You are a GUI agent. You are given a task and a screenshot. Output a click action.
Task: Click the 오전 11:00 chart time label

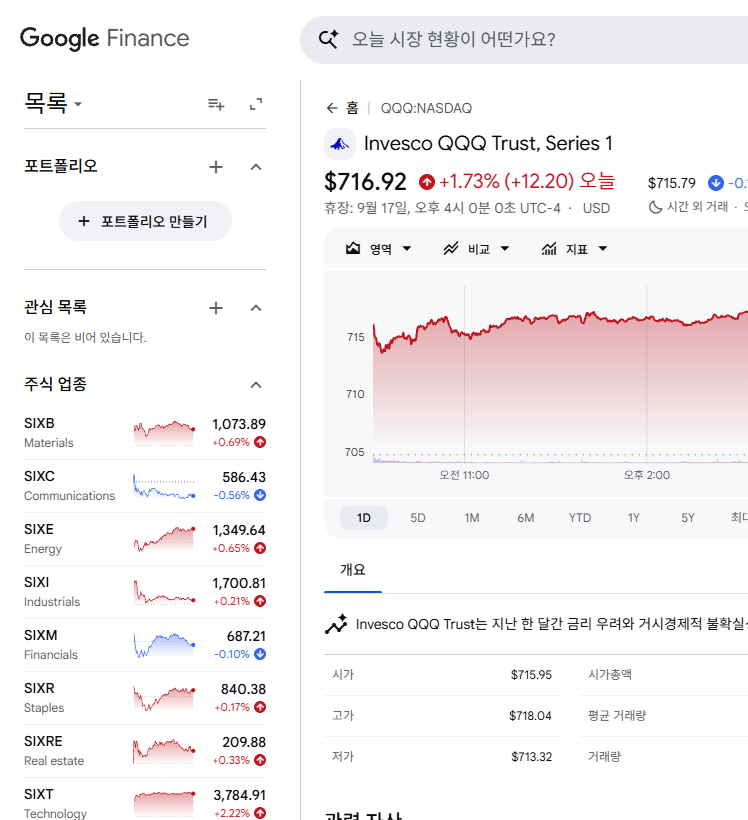(x=464, y=475)
